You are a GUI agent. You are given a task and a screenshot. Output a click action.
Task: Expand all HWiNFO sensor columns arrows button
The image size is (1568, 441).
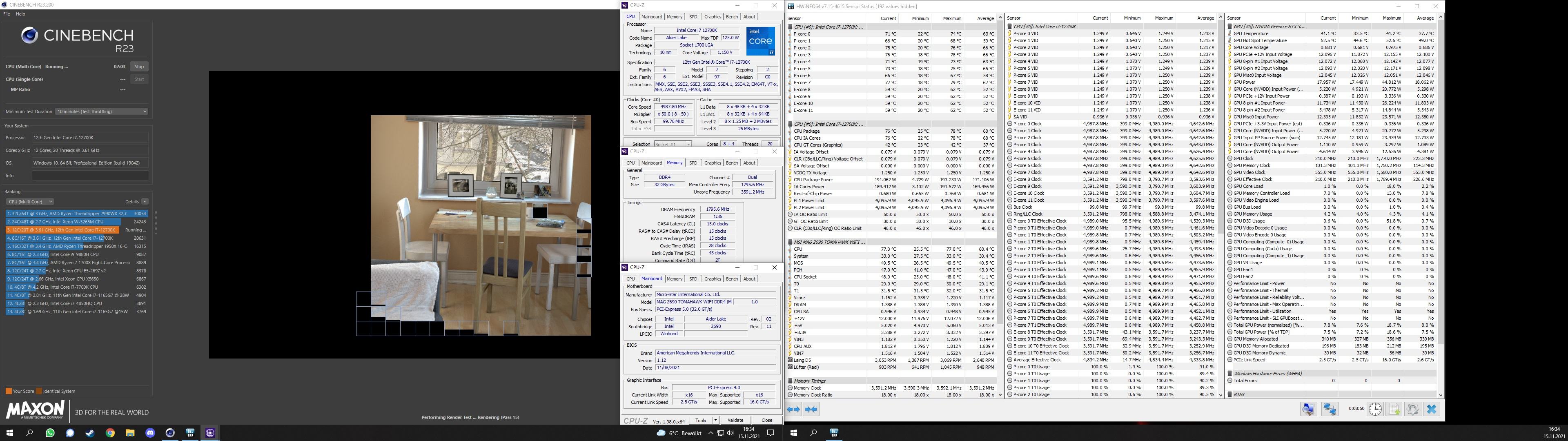[793, 409]
